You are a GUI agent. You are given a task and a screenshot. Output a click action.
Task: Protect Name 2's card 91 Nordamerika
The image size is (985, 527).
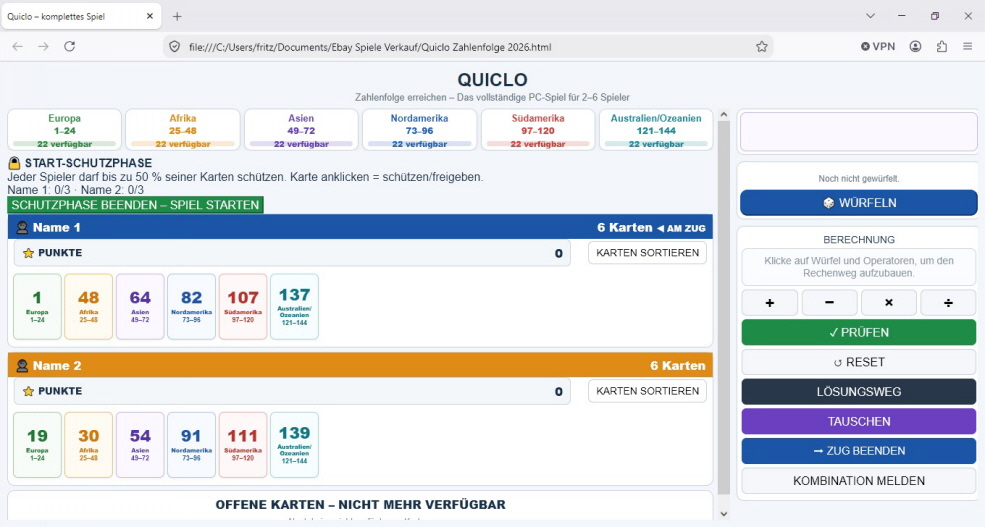point(192,445)
